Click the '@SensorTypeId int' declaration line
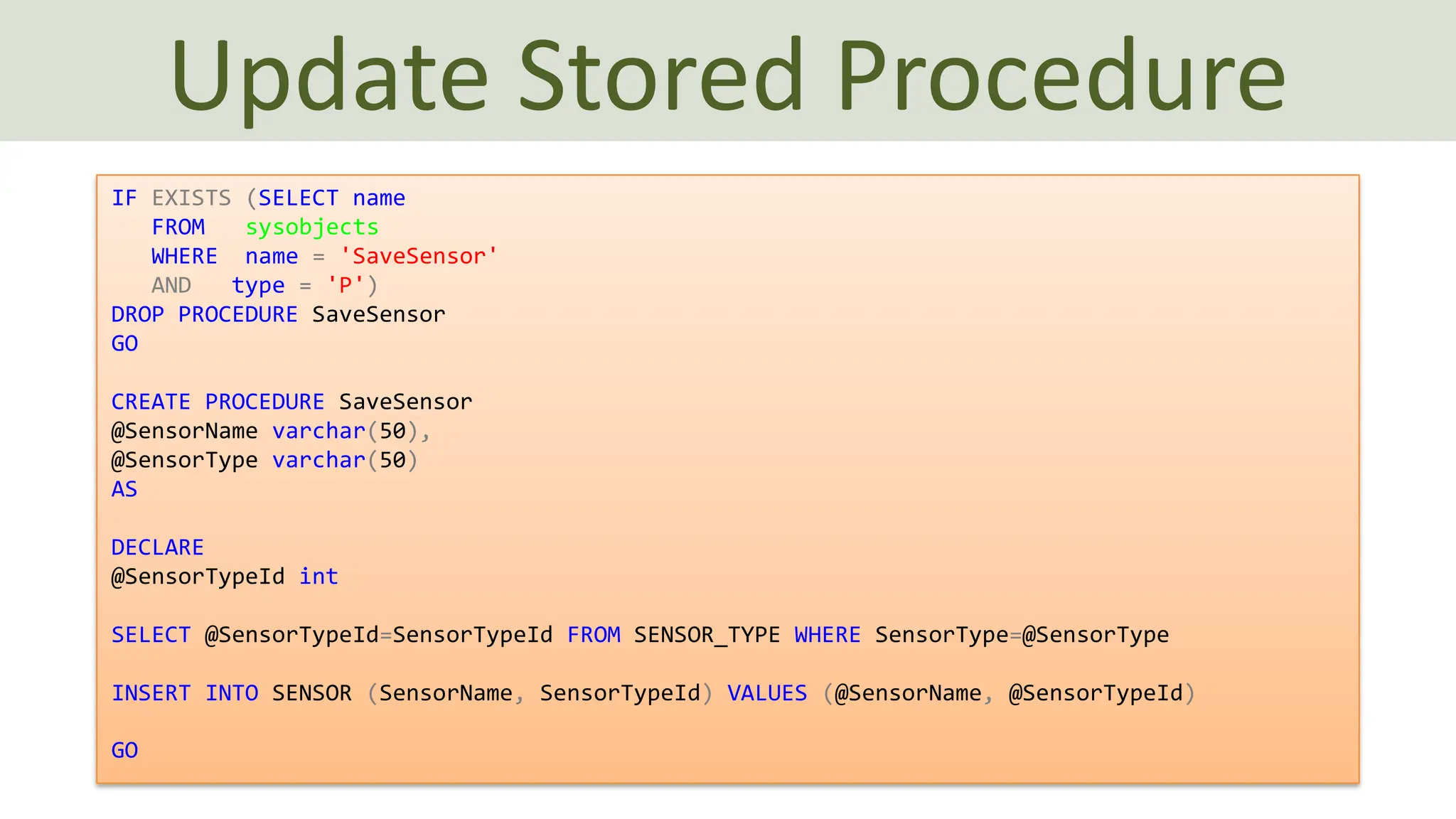Screen dimensions: 1456x819 225,577
